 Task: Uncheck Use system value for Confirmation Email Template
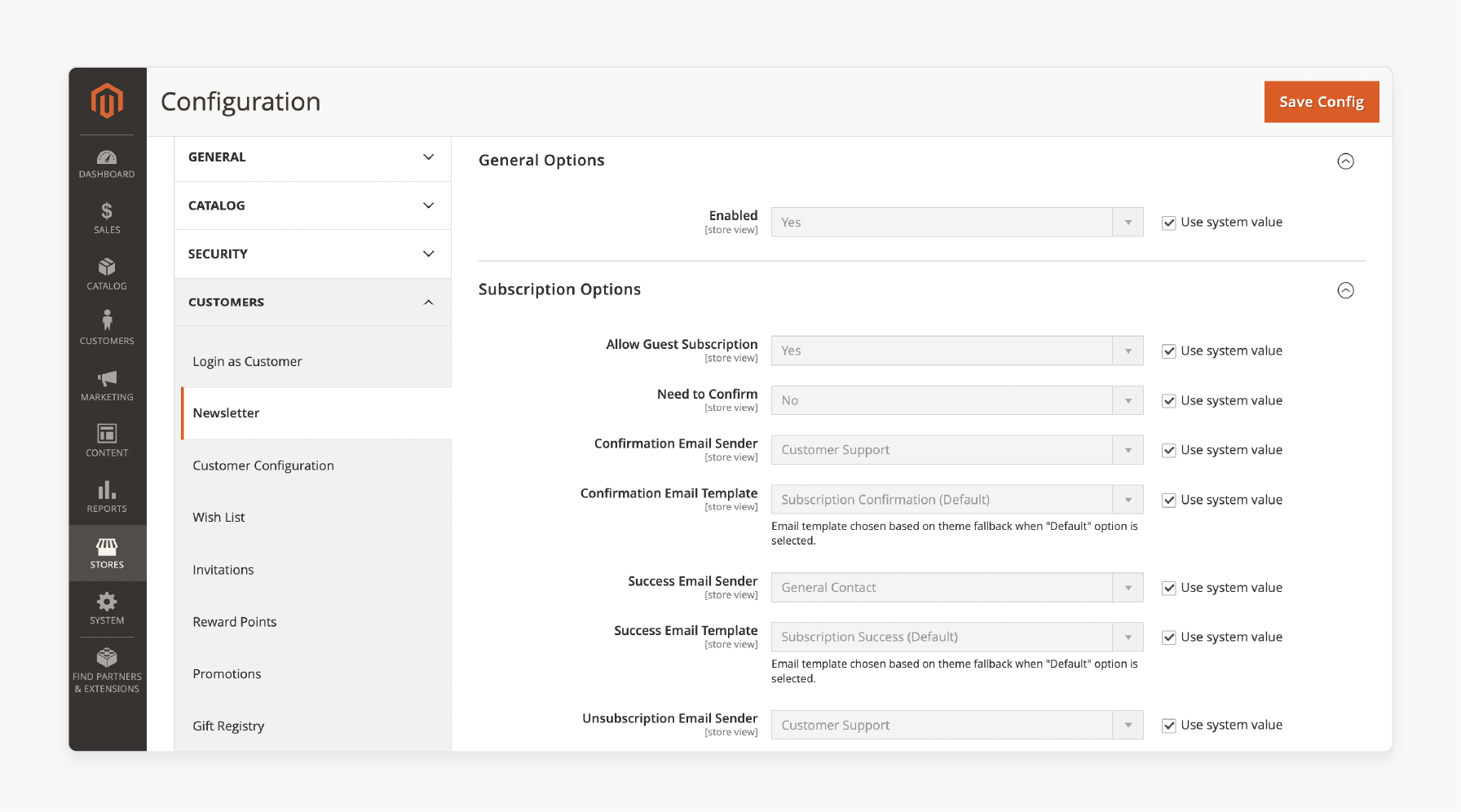(x=1168, y=501)
